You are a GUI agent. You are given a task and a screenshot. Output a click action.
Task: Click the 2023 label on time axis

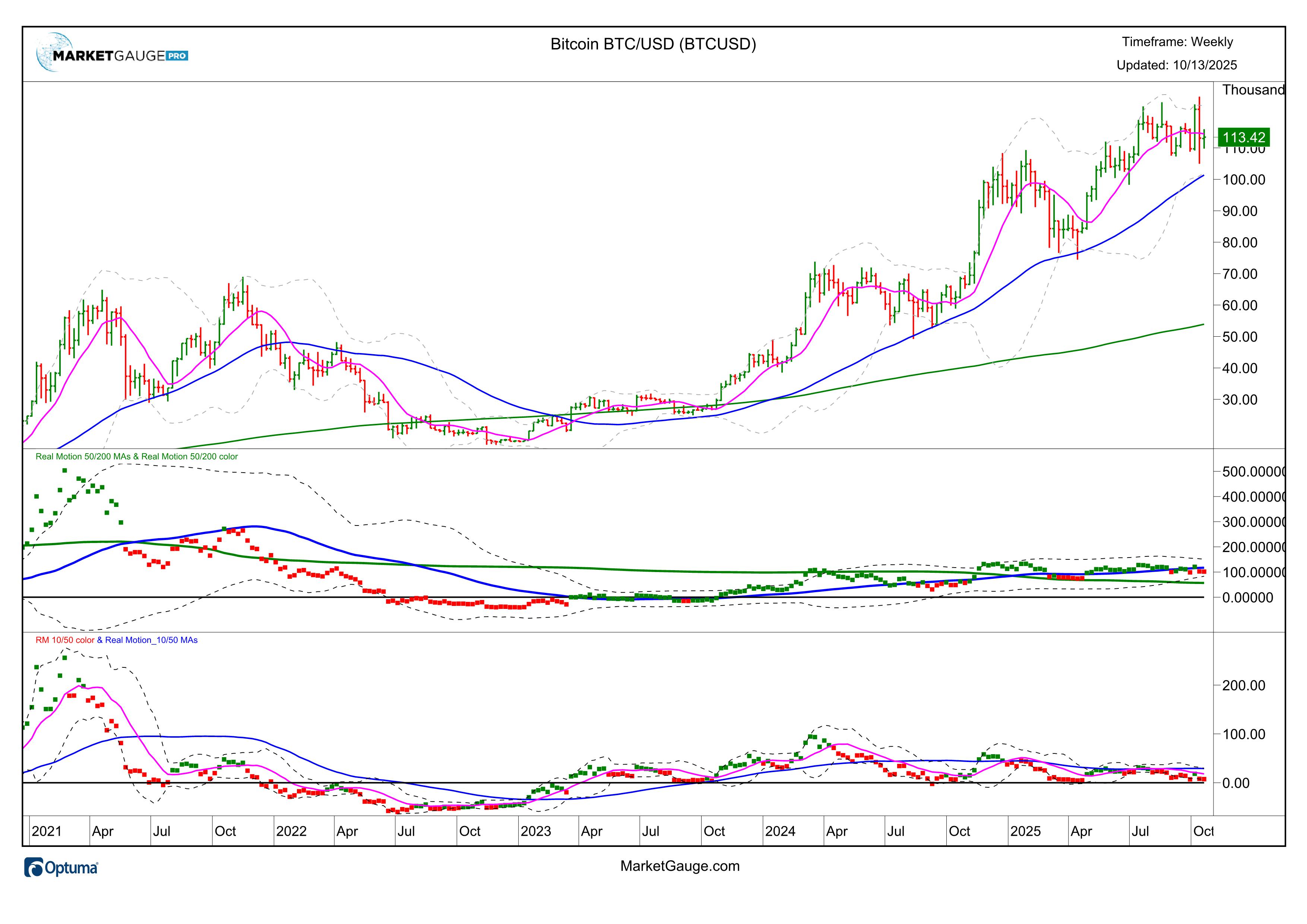point(536,831)
